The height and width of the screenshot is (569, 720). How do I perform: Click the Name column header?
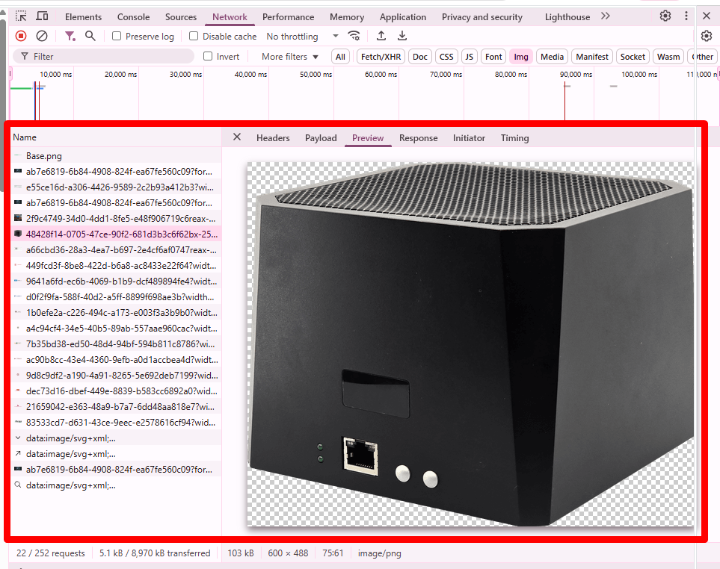click(x=116, y=137)
